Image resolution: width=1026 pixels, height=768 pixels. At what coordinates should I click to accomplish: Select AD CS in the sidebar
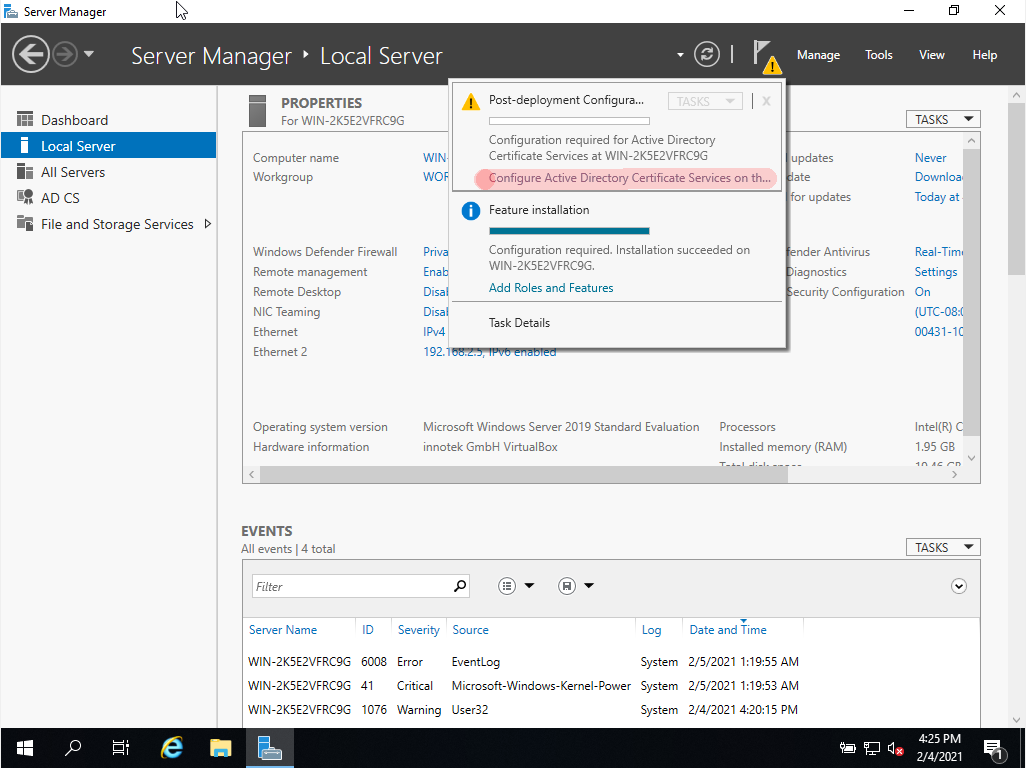(x=60, y=198)
